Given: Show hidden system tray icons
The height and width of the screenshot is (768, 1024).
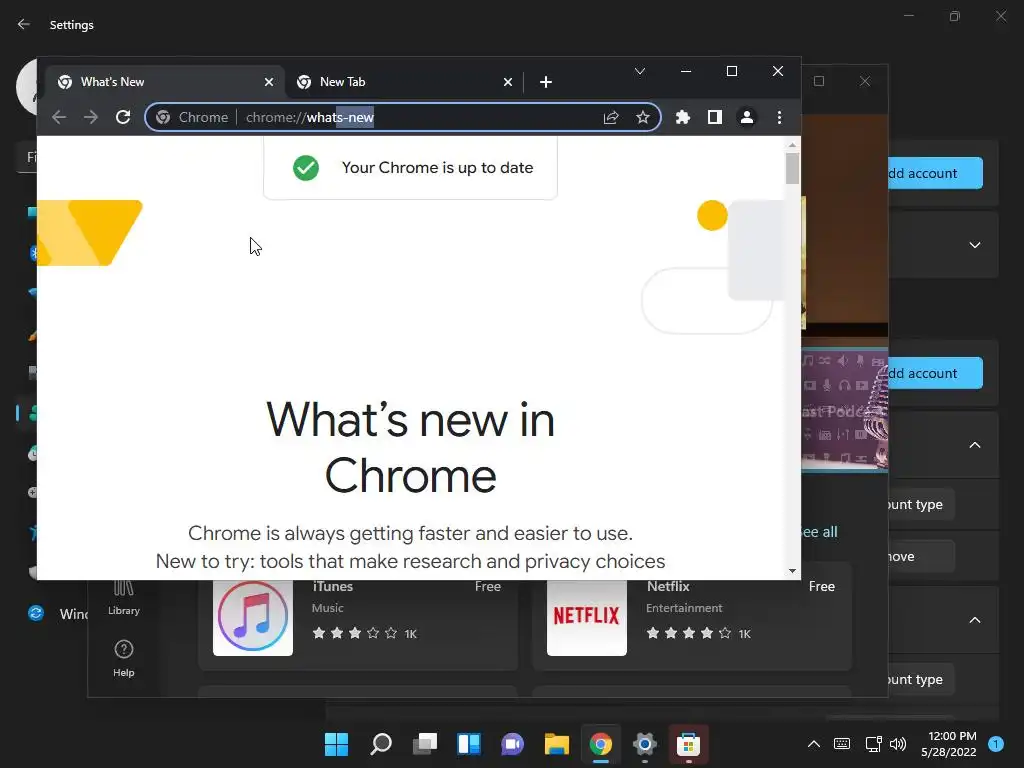Looking at the screenshot, I should pyautogui.click(x=814, y=744).
